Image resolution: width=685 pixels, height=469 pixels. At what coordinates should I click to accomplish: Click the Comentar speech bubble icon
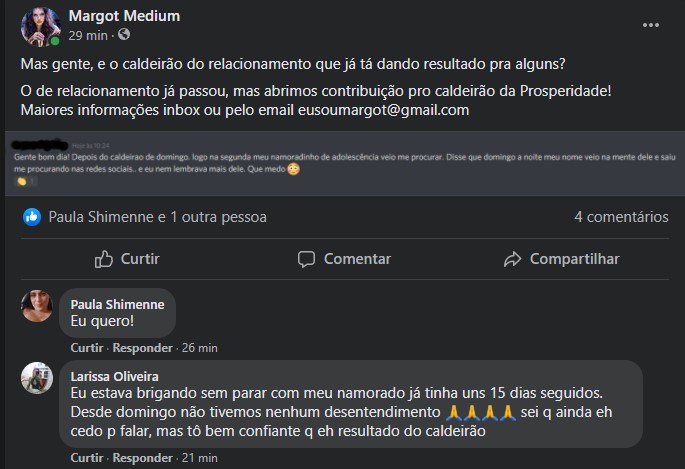(x=305, y=259)
